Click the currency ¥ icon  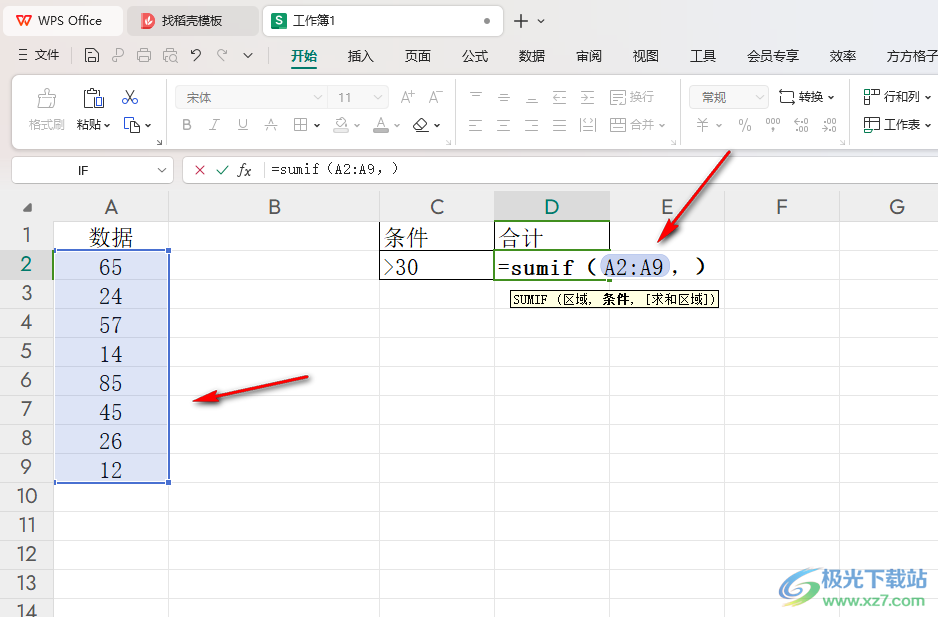[702, 125]
